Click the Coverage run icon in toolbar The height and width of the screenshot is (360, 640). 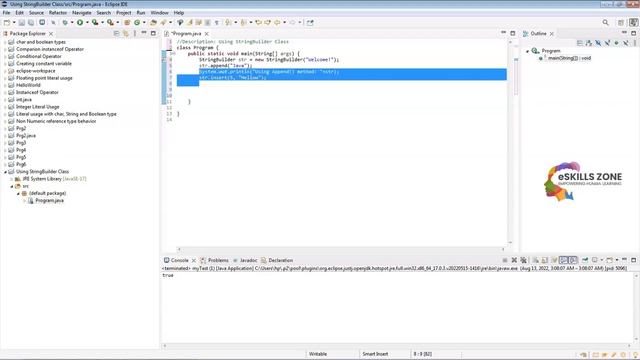point(95,23)
